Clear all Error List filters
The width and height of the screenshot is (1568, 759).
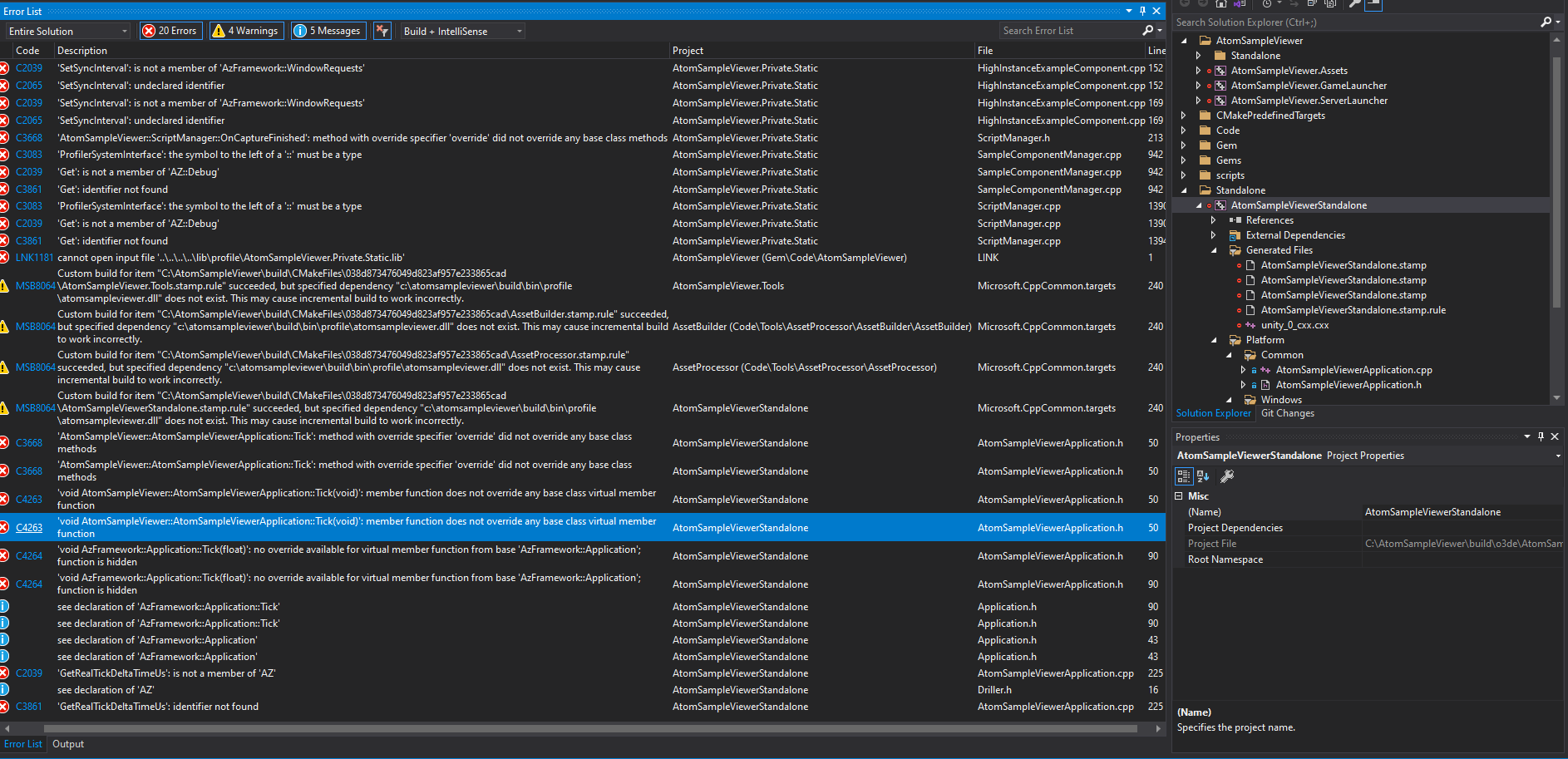[382, 30]
